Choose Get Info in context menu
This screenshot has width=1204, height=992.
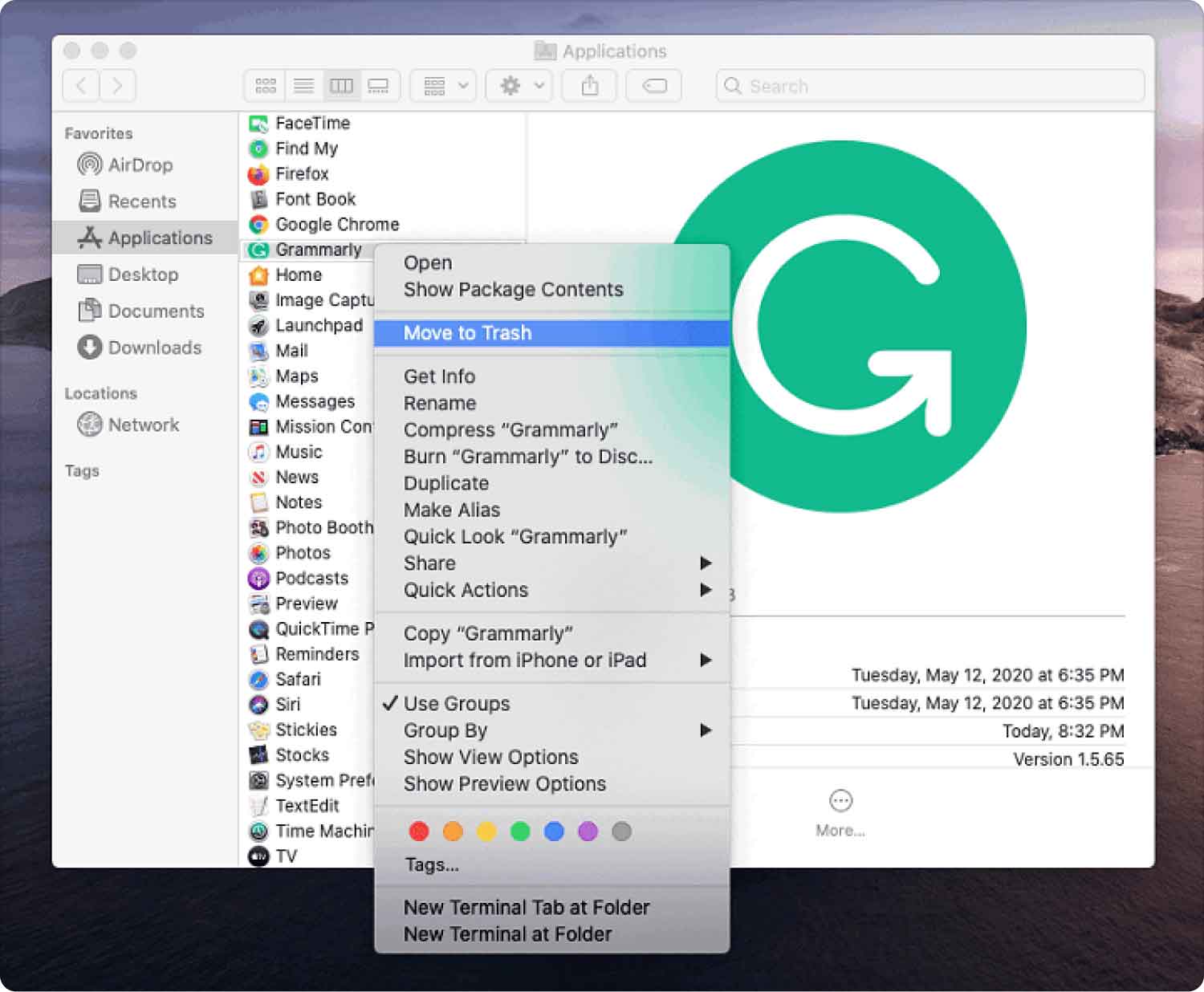coord(551,376)
